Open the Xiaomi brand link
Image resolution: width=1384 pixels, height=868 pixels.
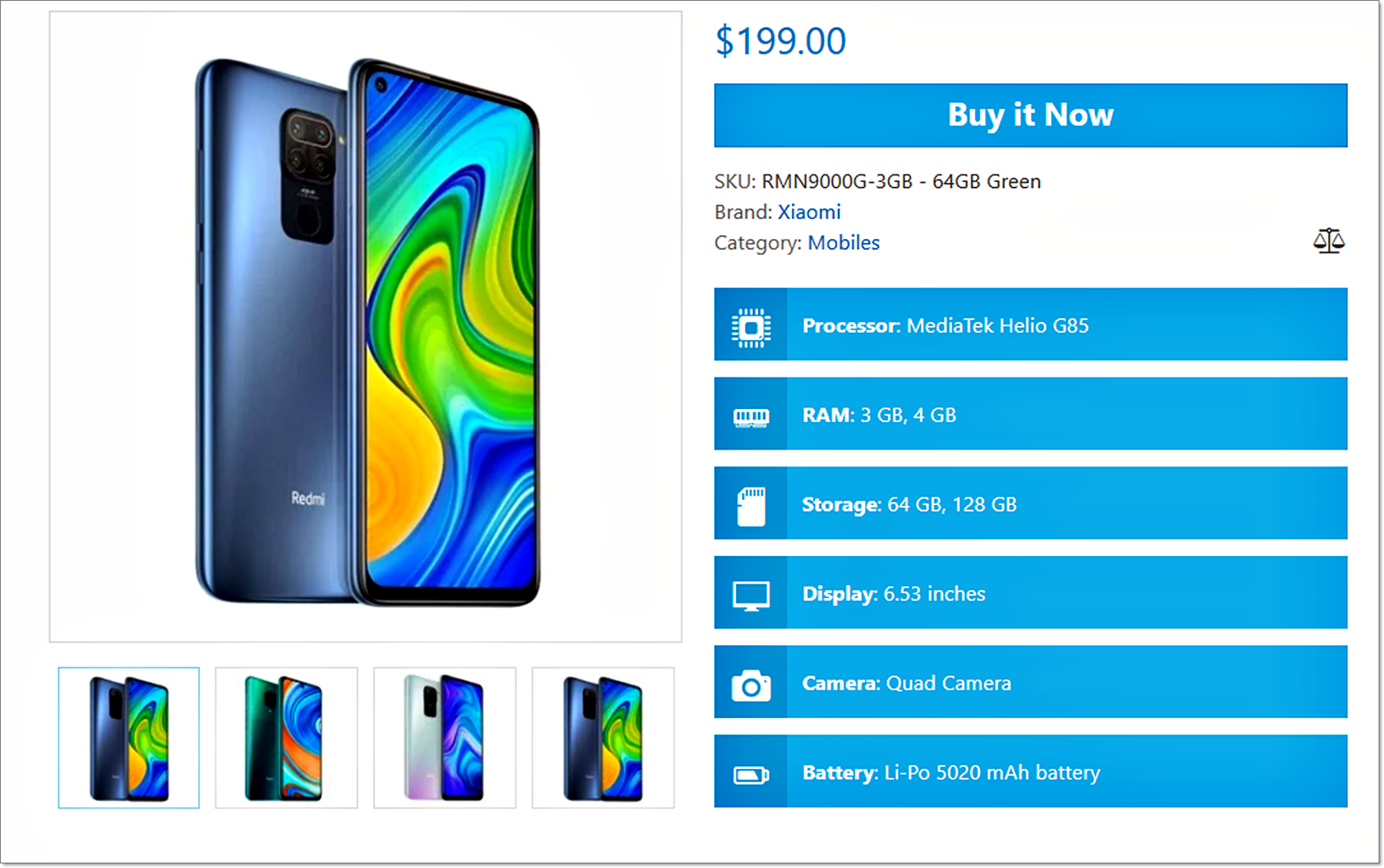[x=809, y=212]
